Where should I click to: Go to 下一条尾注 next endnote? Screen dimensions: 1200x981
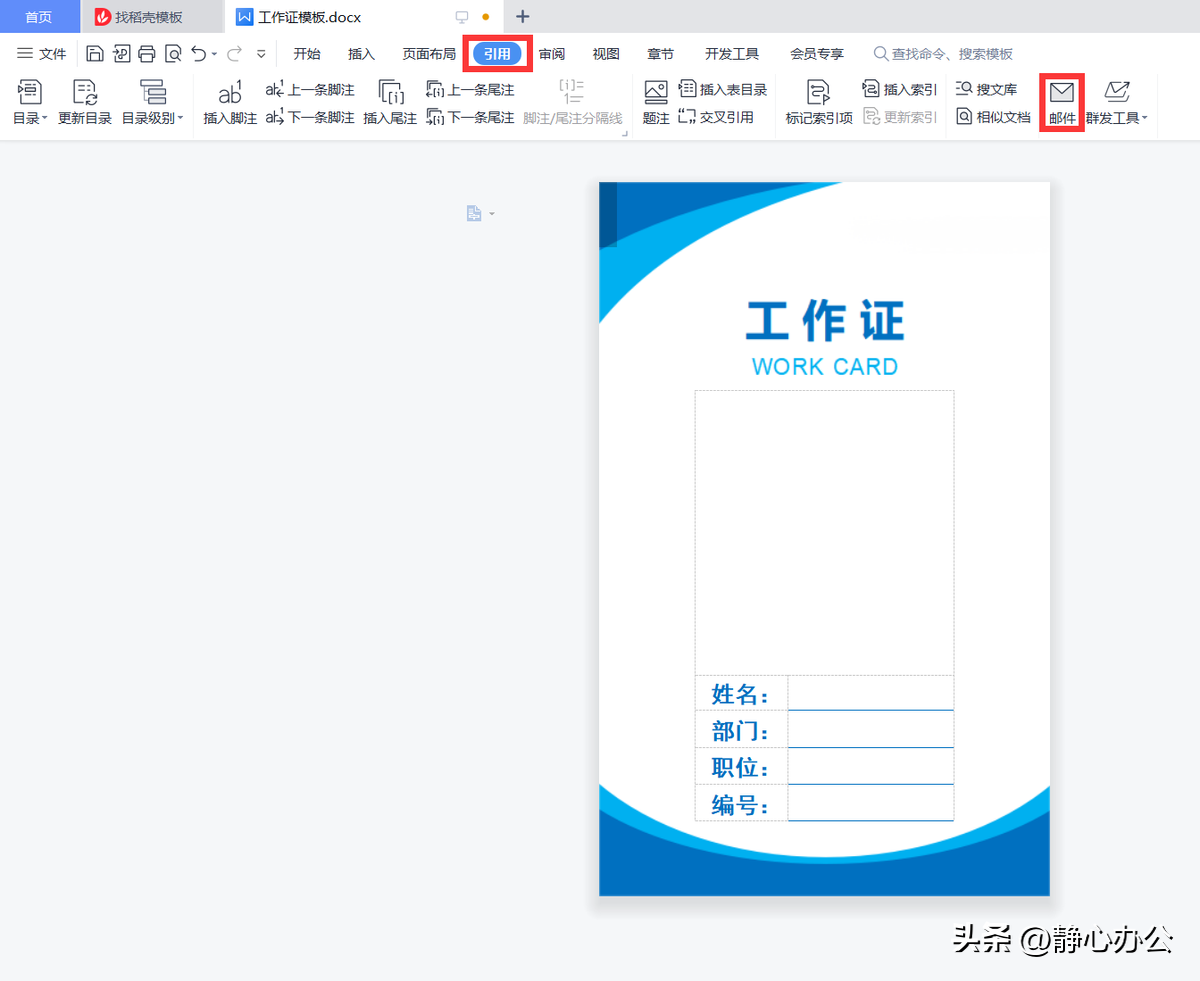click(470, 117)
